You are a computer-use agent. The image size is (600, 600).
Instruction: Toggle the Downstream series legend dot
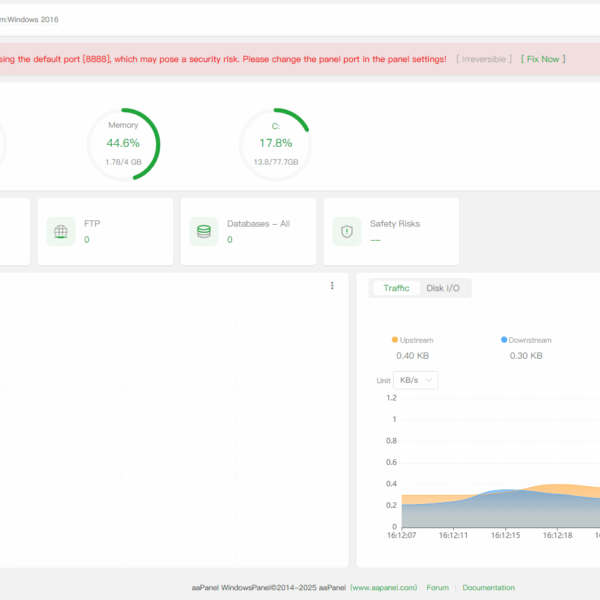[x=504, y=340]
